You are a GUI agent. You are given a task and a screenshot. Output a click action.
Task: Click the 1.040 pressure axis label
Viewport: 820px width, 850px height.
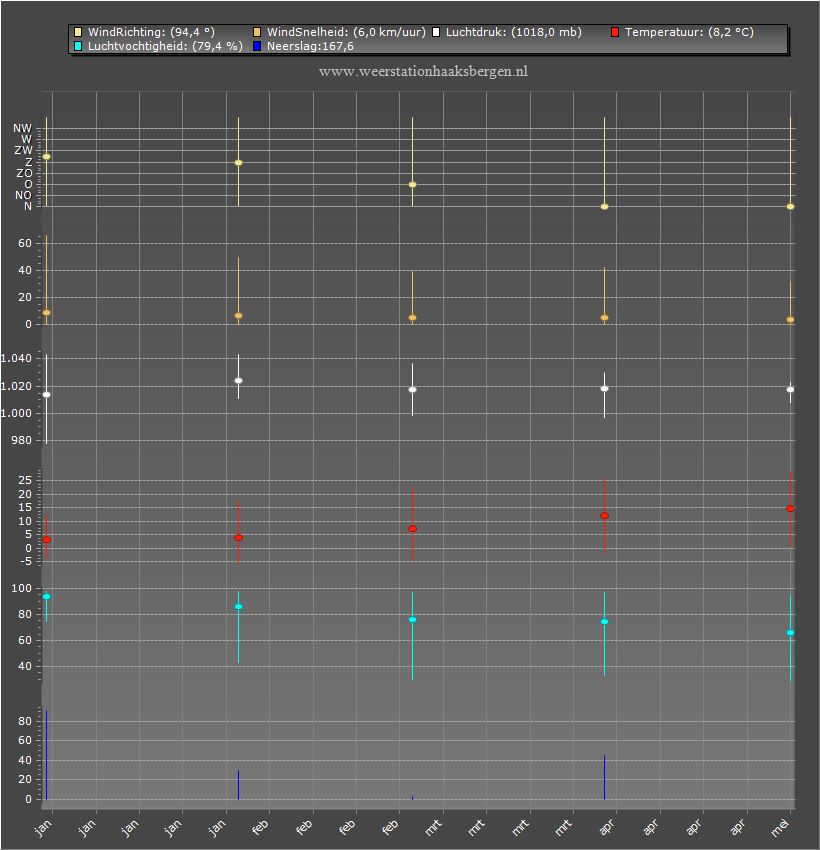pos(16,358)
